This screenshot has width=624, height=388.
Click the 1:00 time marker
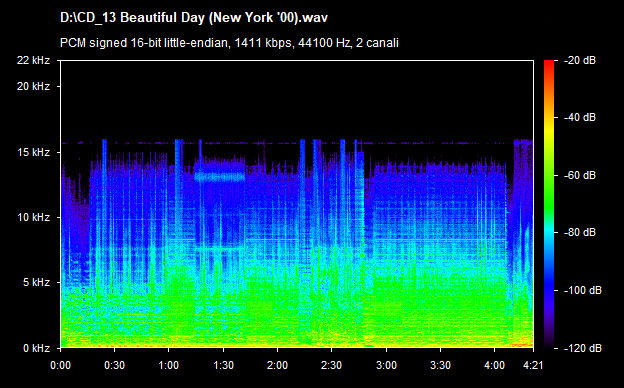pos(169,365)
